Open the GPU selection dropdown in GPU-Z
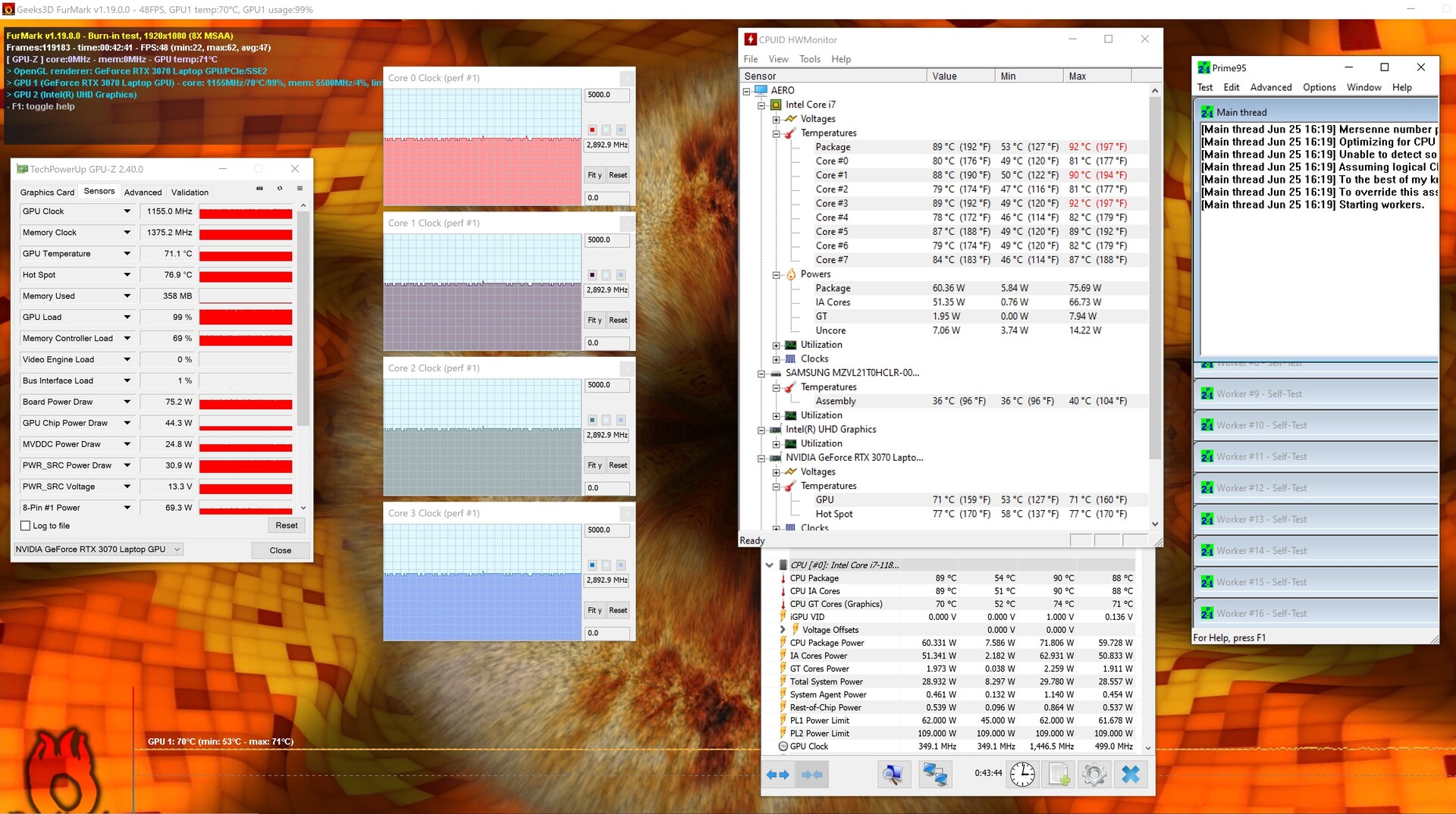The height and width of the screenshot is (814, 1456). pyautogui.click(x=99, y=549)
